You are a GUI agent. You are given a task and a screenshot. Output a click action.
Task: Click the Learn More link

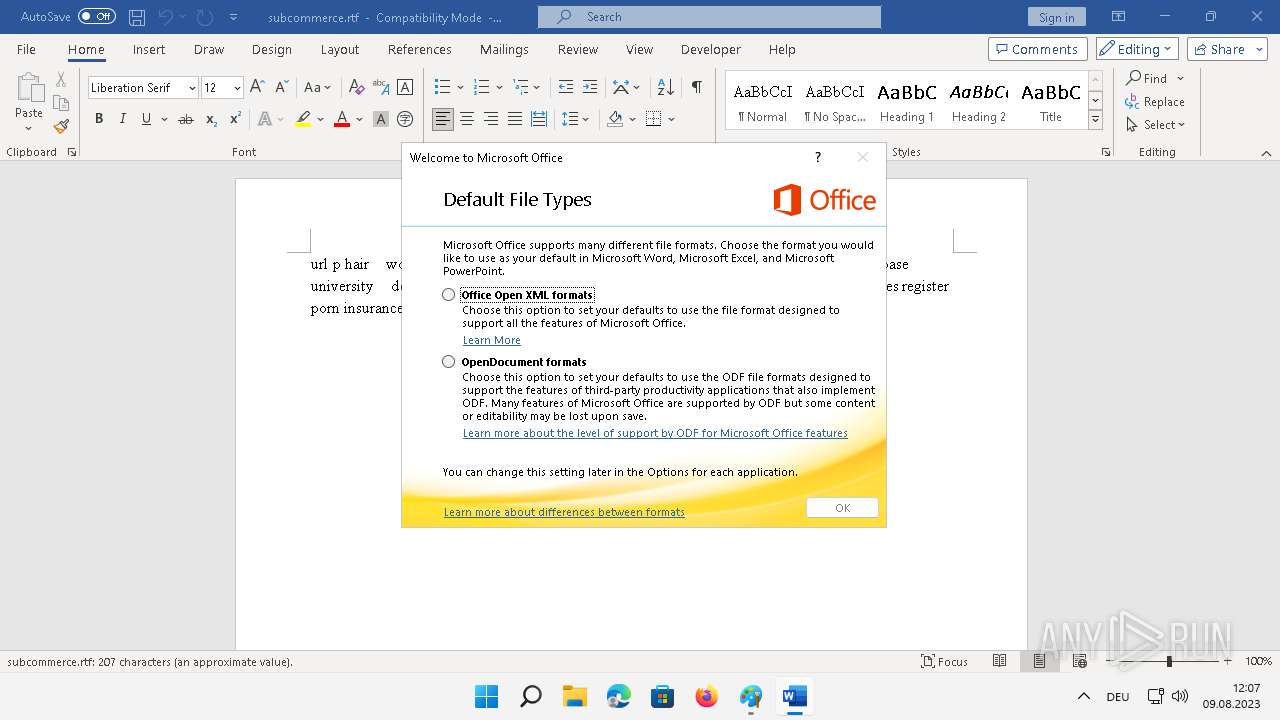[491, 340]
